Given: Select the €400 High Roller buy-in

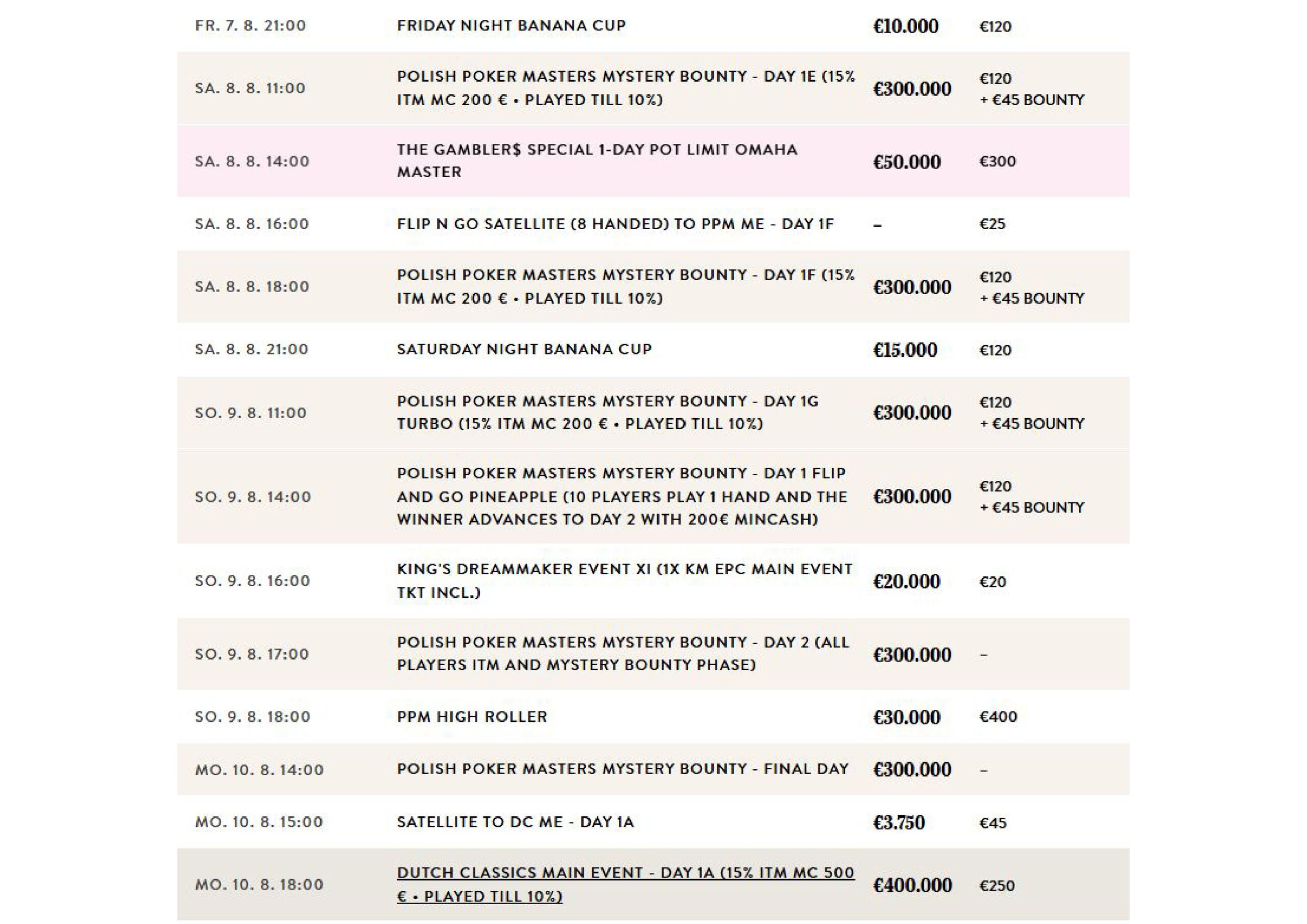Looking at the screenshot, I should click(998, 717).
